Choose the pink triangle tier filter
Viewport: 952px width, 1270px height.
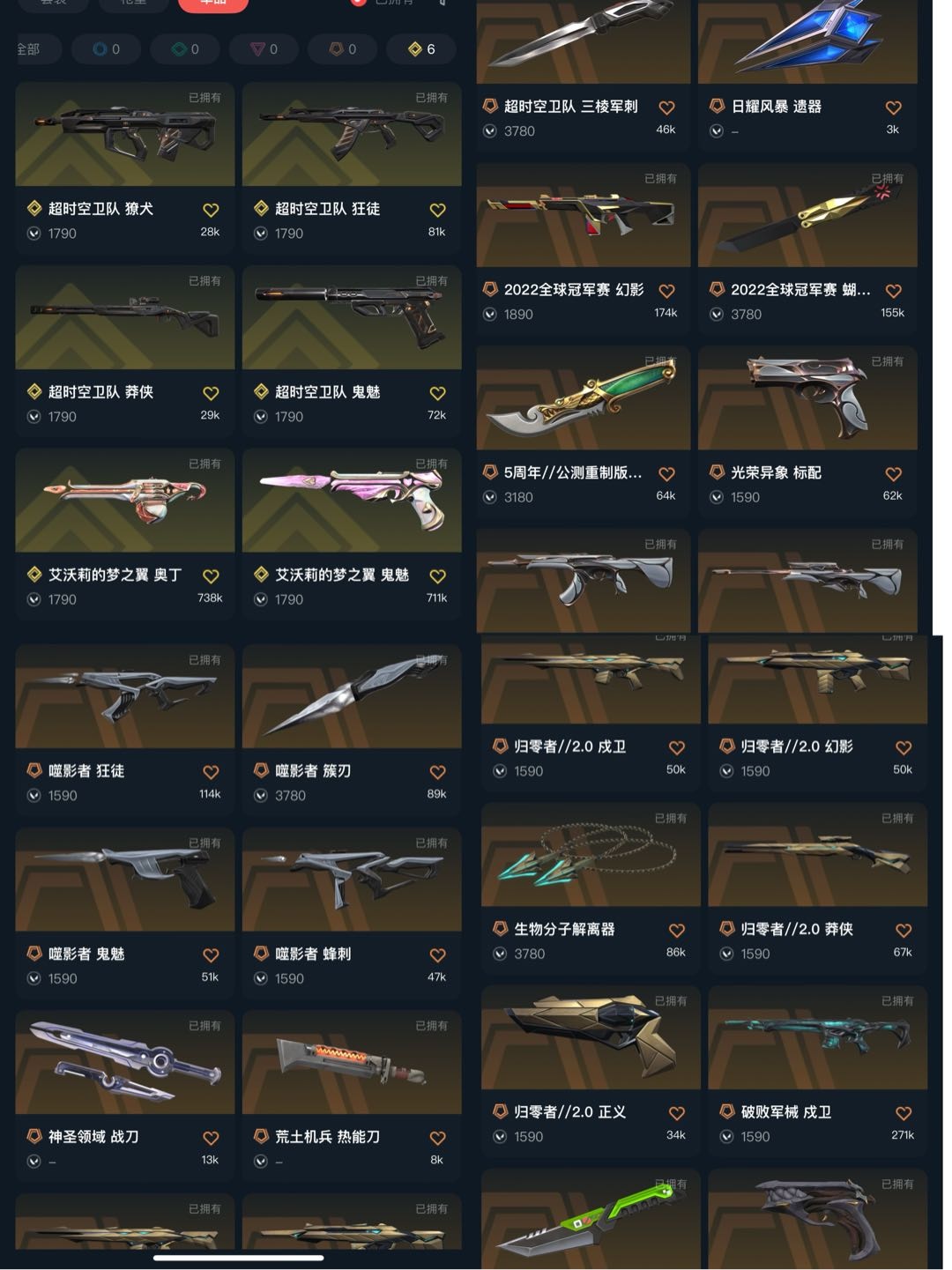point(264,49)
